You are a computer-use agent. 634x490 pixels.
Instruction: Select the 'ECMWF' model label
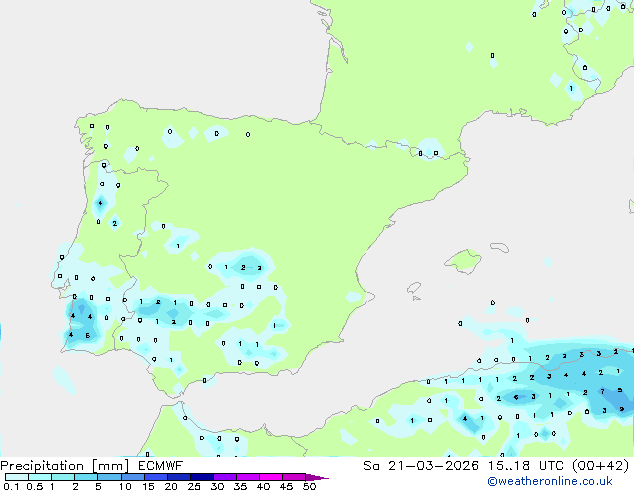tap(161, 466)
